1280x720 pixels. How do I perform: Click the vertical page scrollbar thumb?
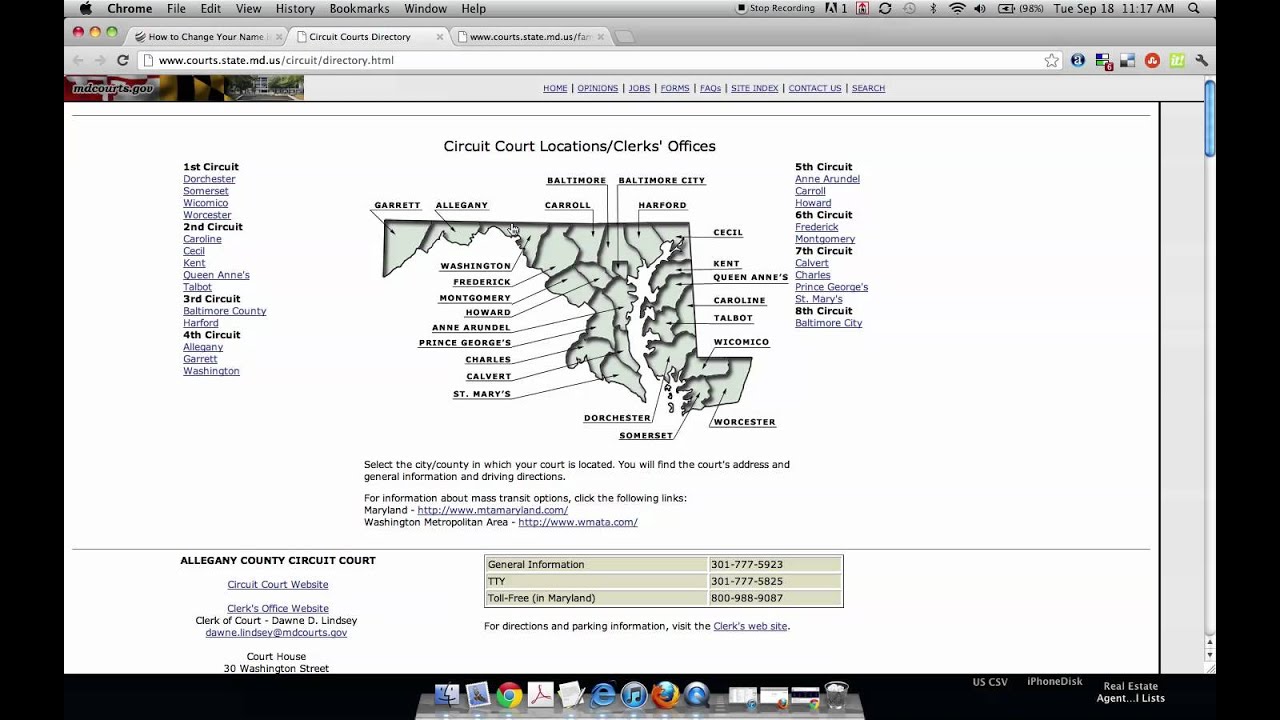[1209, 118]
